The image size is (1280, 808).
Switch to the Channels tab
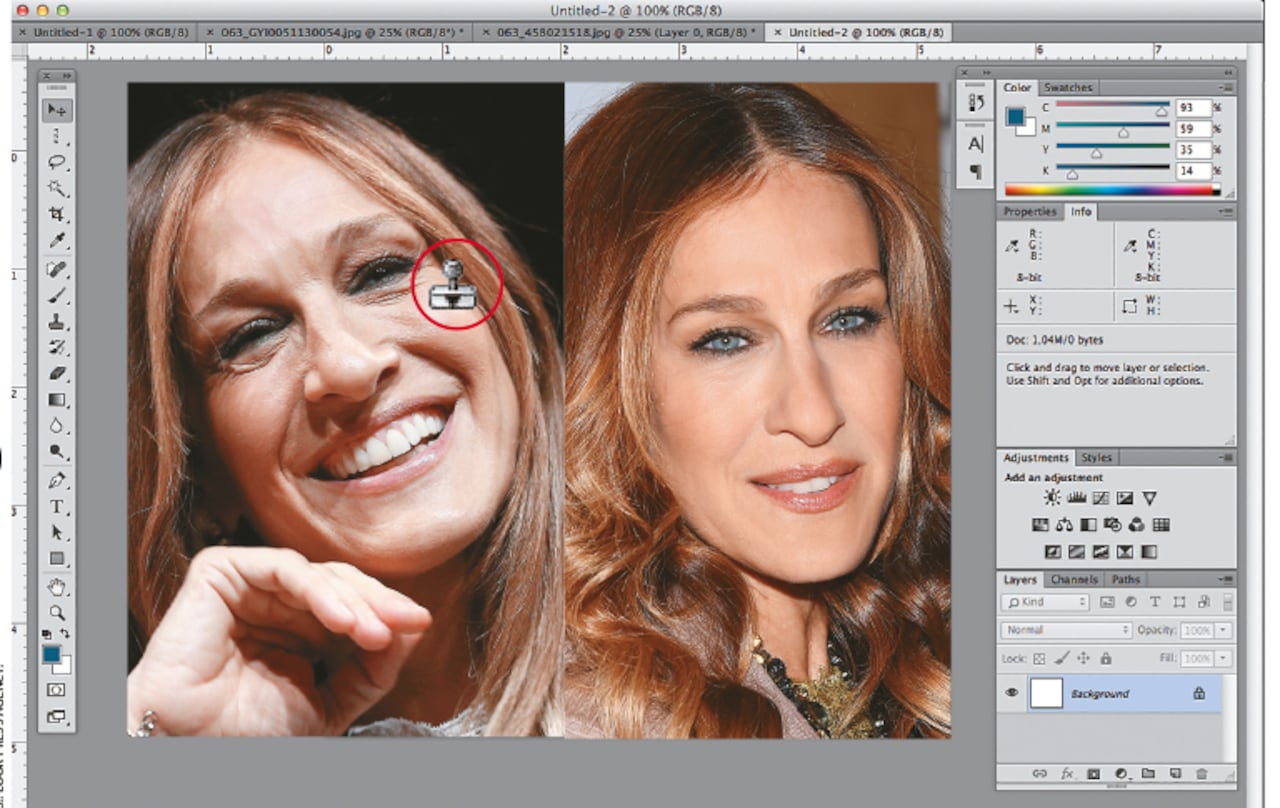pos(1074,579)
